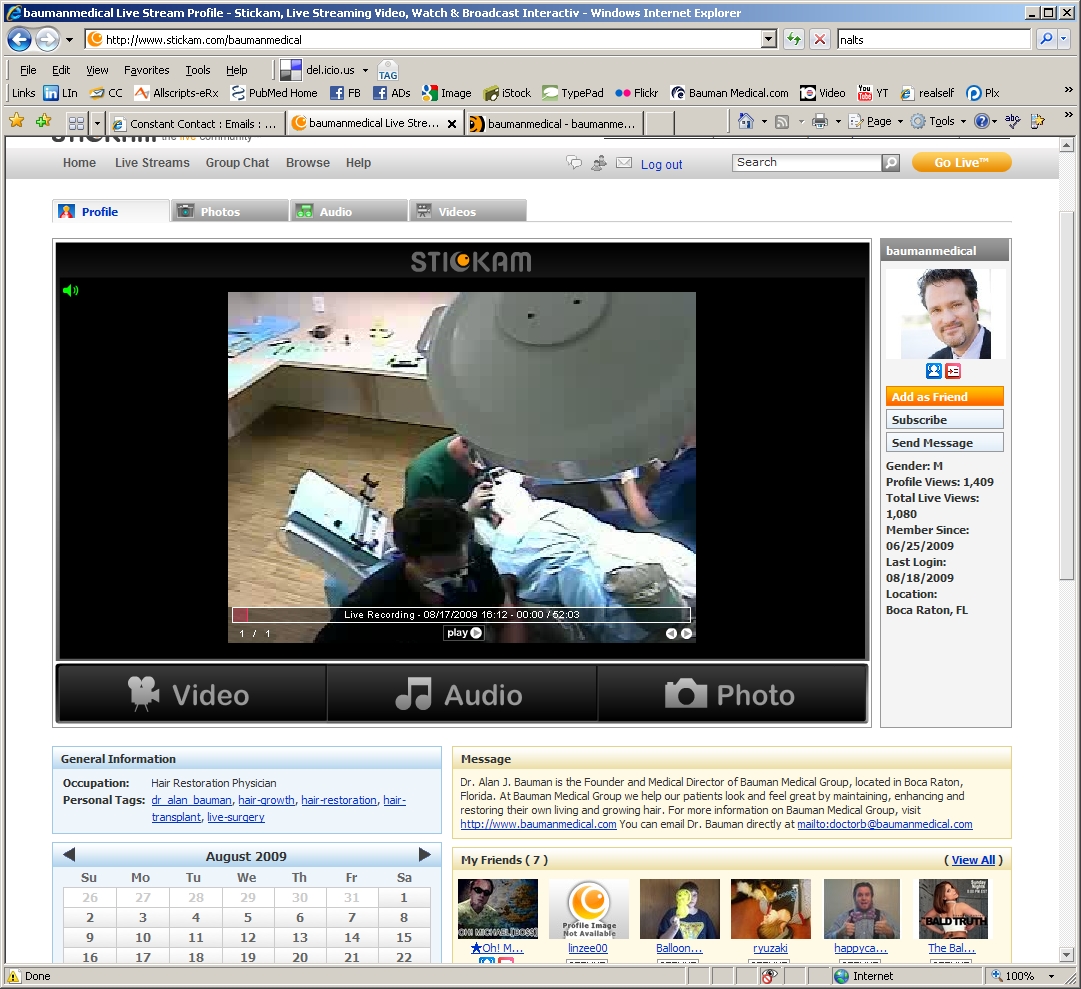Expand the address bar dropdown arrow
The image size is (1081, 989).
[x=769, y=39]
